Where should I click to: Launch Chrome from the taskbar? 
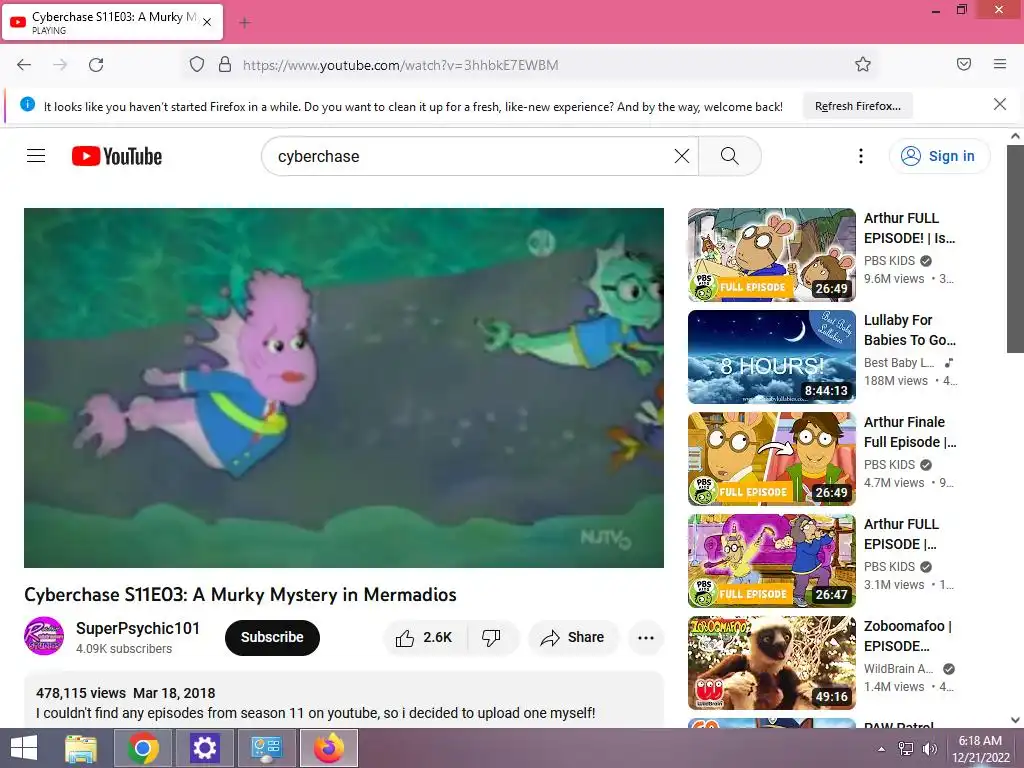coord(142,748)
